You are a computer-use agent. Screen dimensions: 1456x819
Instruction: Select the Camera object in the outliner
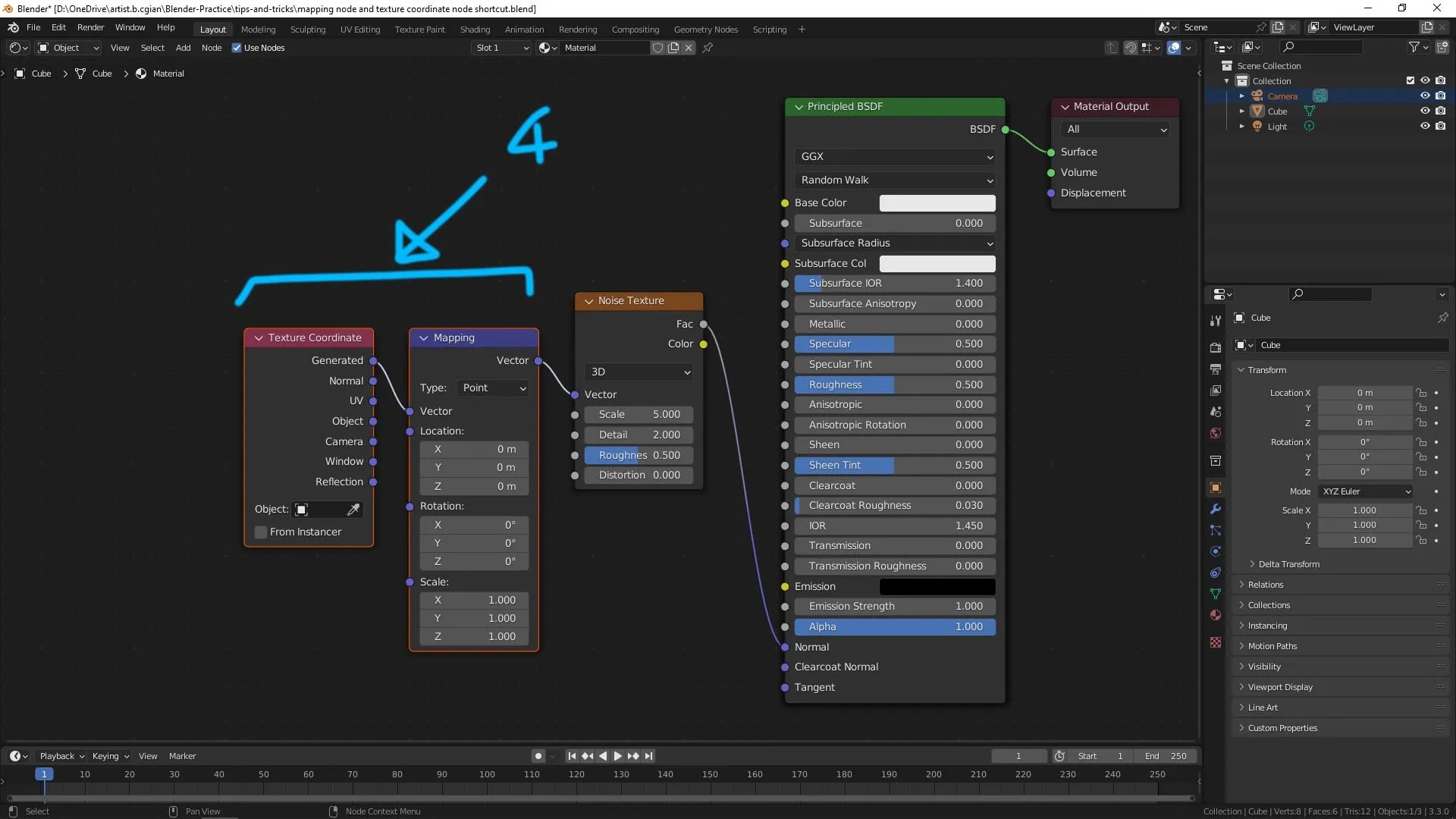click(1283, 96)
